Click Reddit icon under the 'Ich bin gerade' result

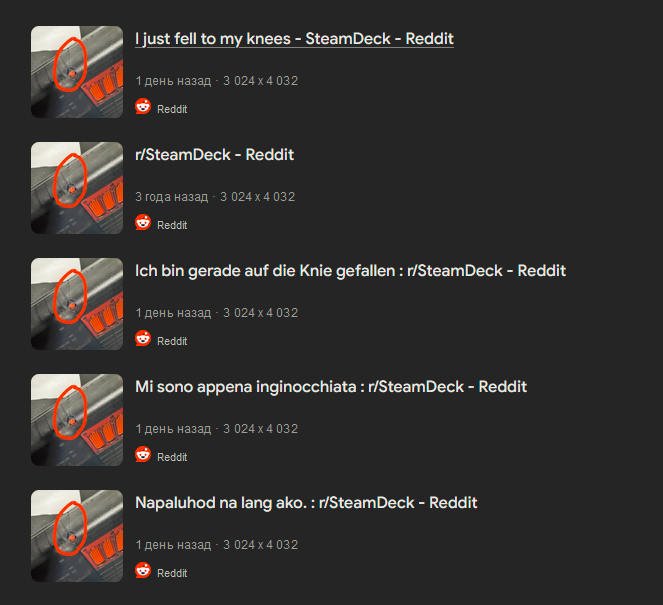click(x=143, y=339)
